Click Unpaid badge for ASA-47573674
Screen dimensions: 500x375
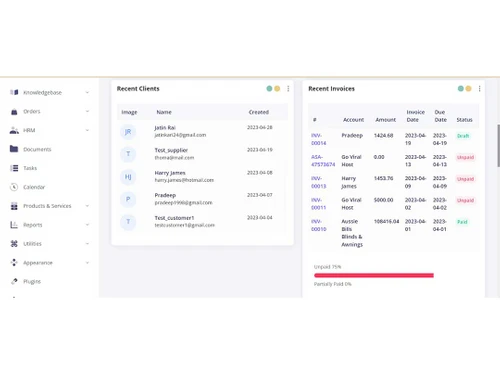coord(465,157)
